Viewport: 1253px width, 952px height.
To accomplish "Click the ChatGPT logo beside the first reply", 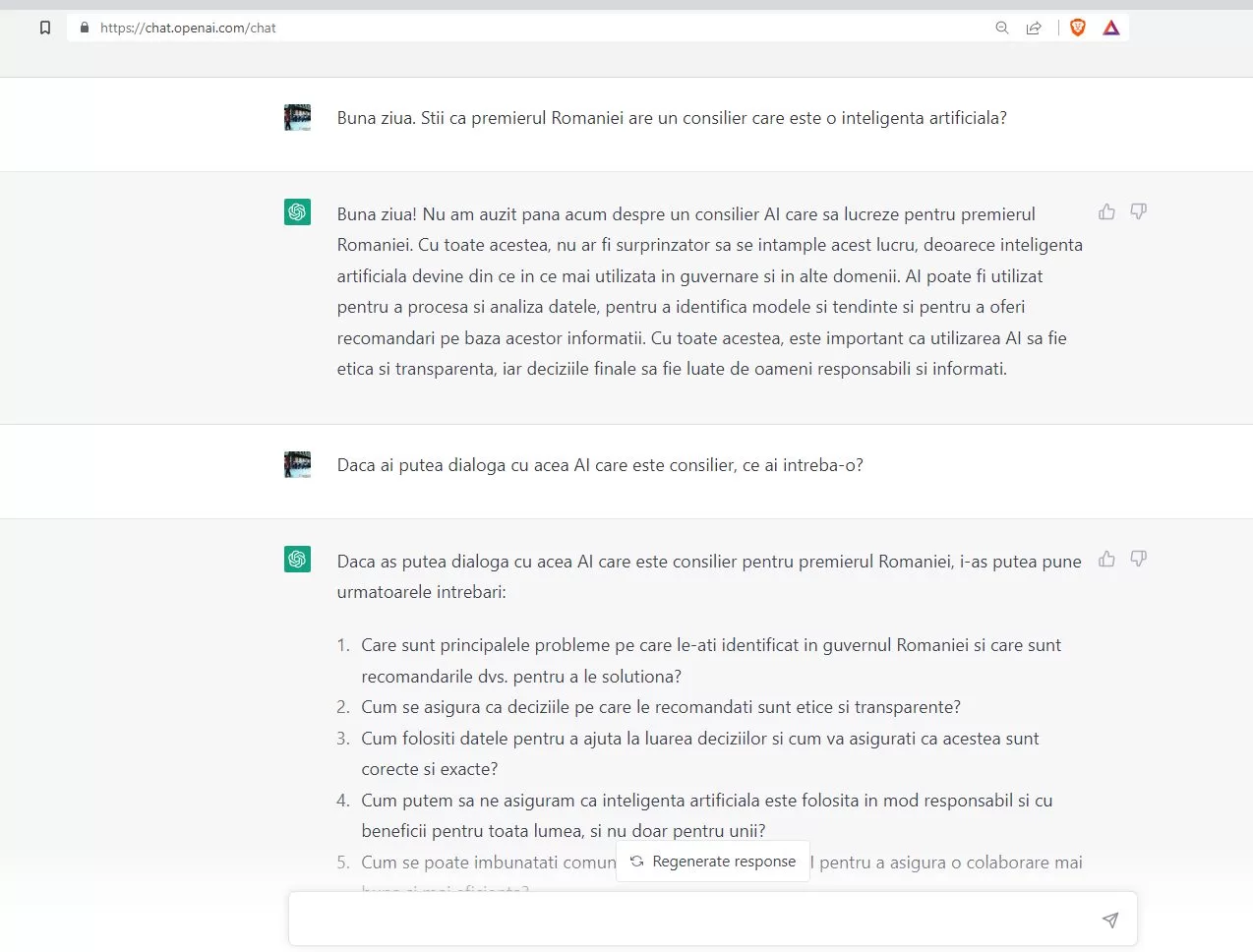I will pos(297,212).
